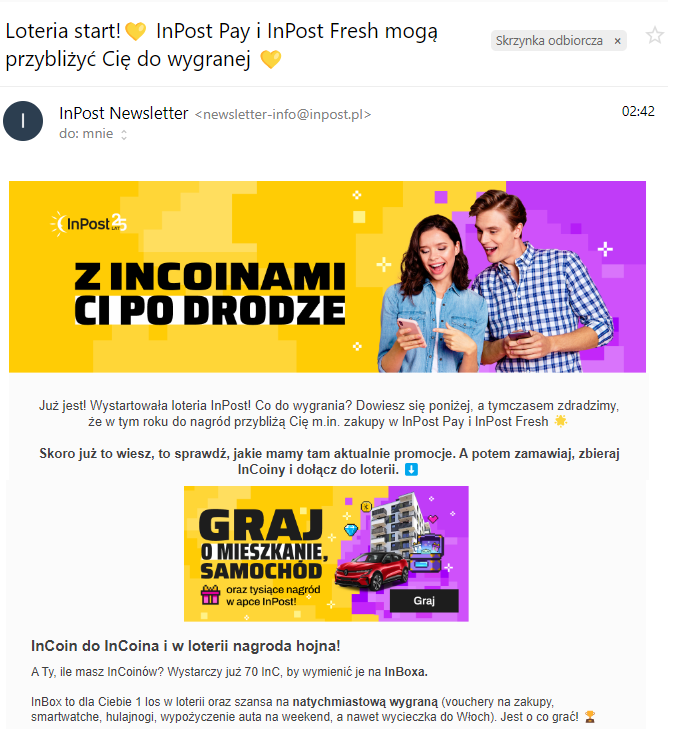Click the Skrzynka odbiorcza label chip
The height and width of the screenshot is (729, 674).
[549, 41]
